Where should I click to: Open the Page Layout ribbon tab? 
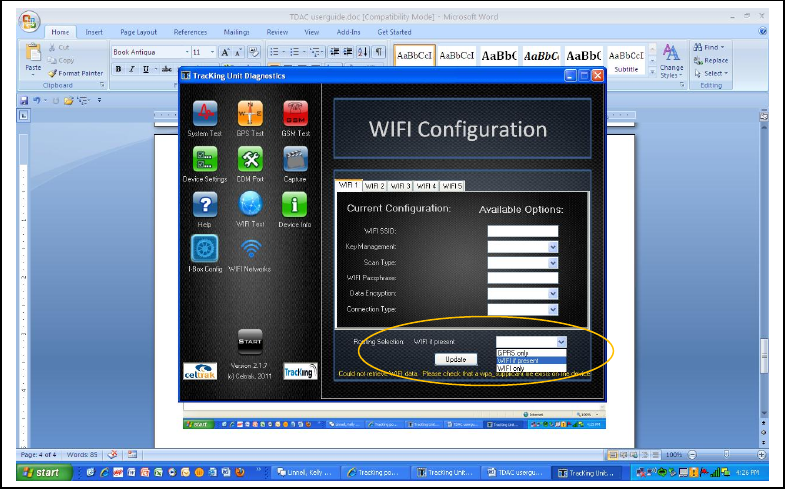coord(138,32)
